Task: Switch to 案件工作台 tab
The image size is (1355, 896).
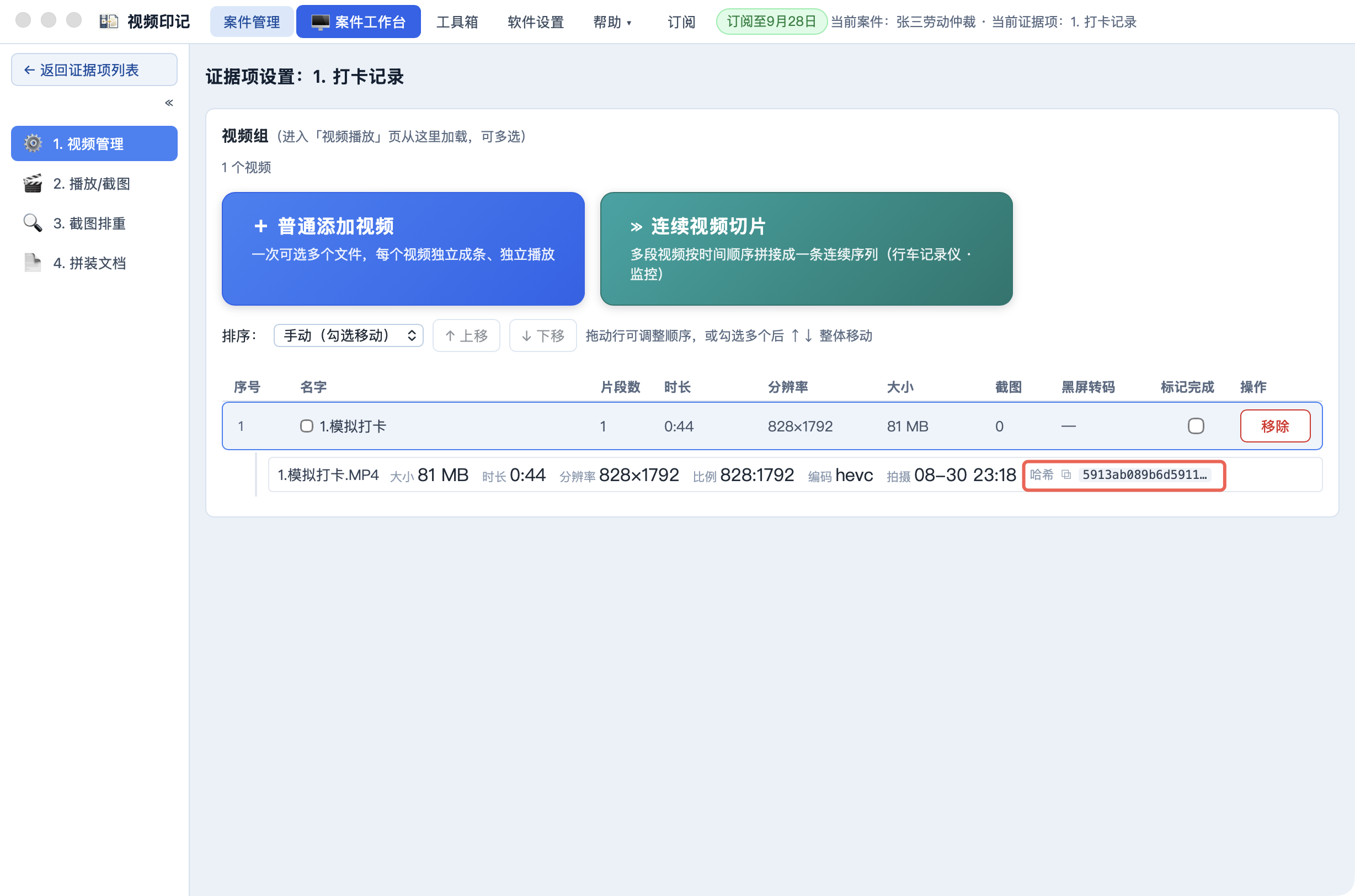Action: coord(358,22)
